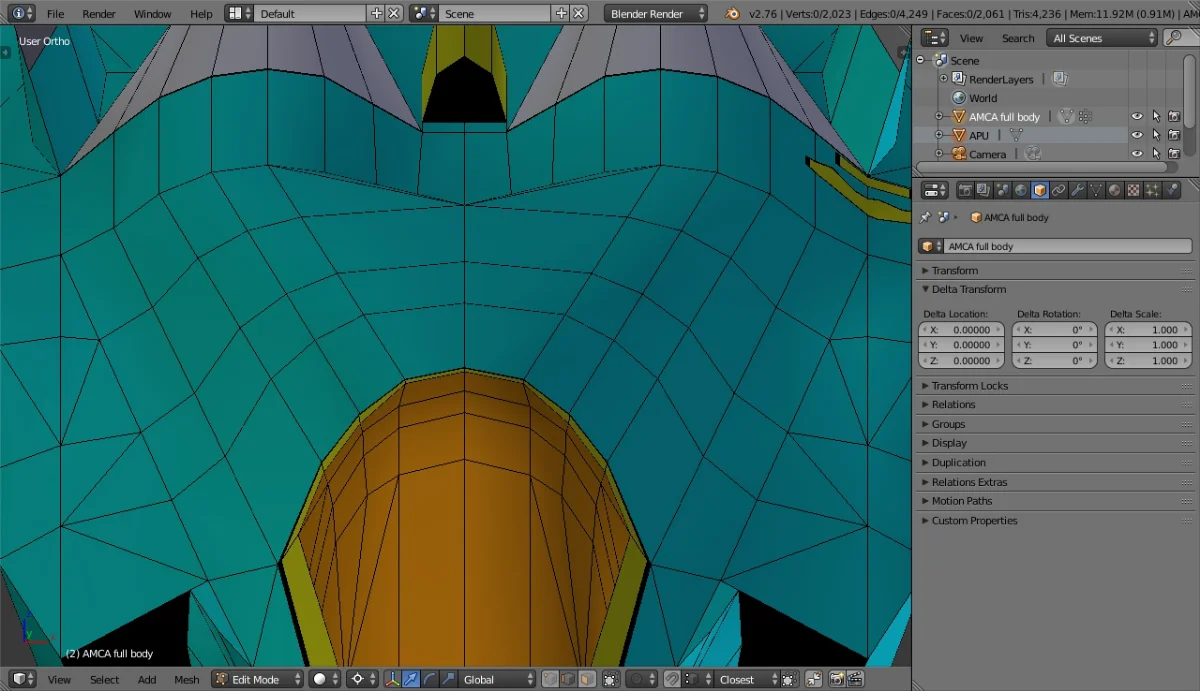This screenshot has height=691, width=1200.
Task: Open the Global orientation dropdown
Action: pos(498,679)
